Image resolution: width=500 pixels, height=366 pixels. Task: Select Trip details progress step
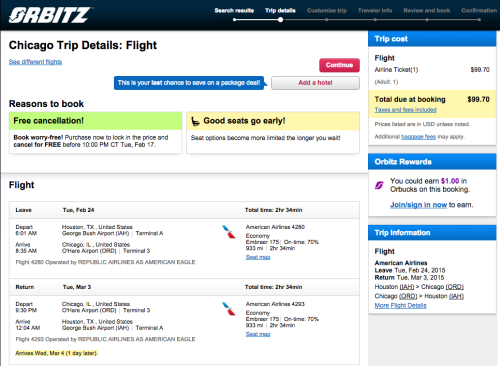pyautogui.click(x=280, y=11)
